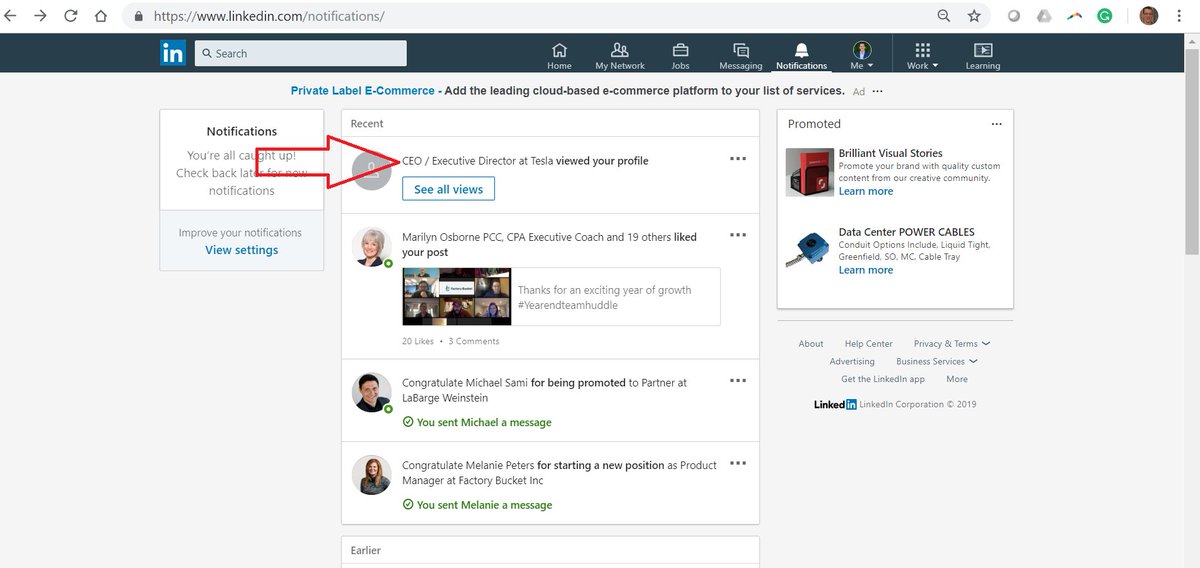Click the zoom magnifier icon in address bar
This screenshot has width=1200, height=568.
944,16
